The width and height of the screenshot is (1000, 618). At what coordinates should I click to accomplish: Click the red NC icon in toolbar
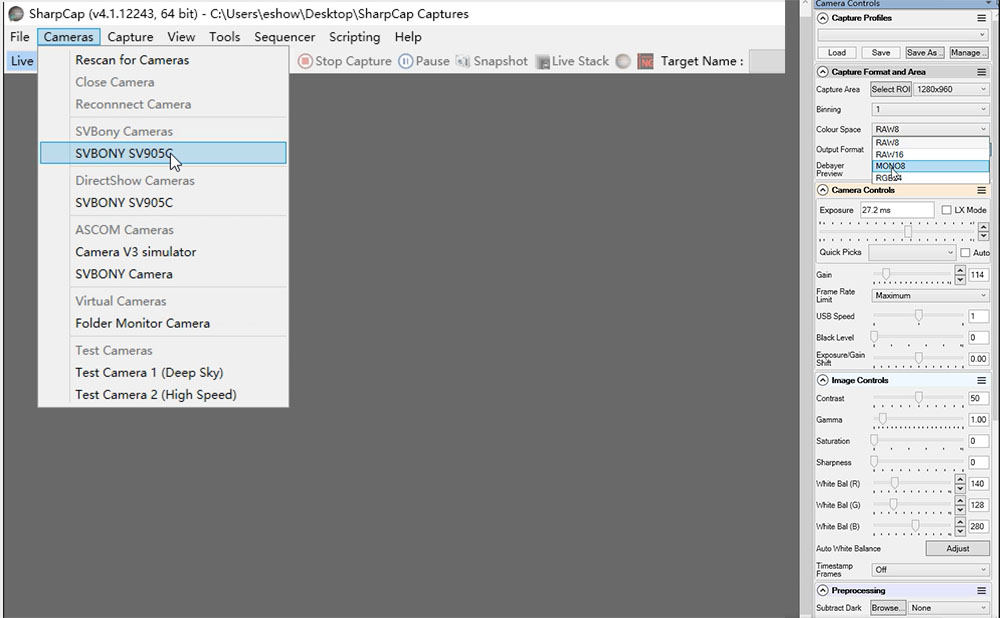[645, 61]
